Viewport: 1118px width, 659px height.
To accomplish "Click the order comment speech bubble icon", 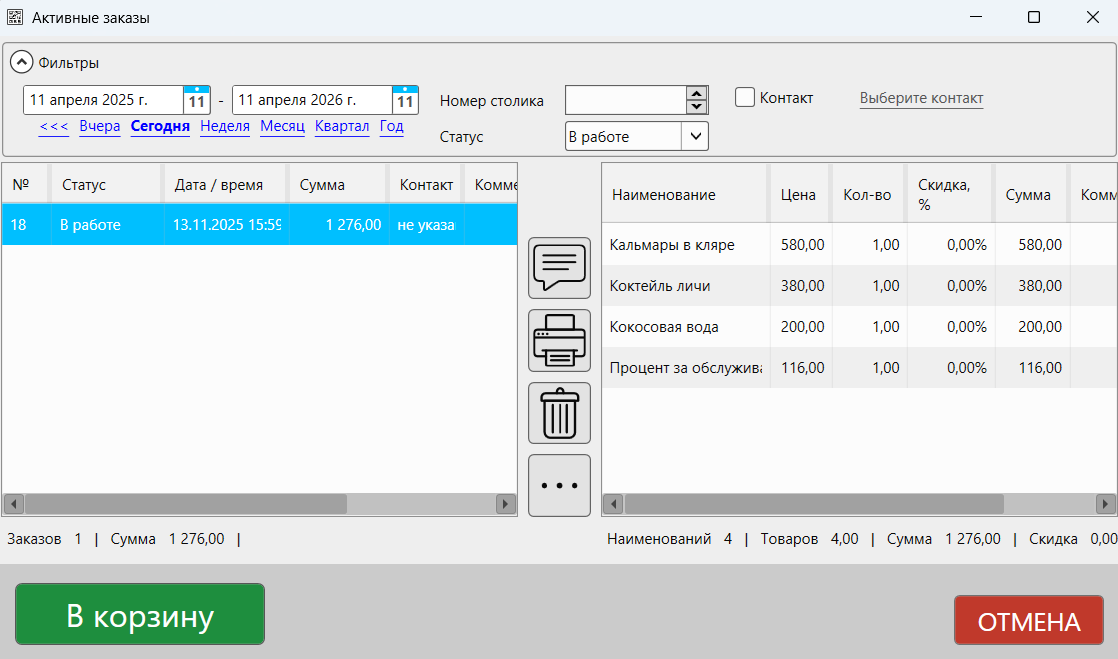I will pos(559,267).
